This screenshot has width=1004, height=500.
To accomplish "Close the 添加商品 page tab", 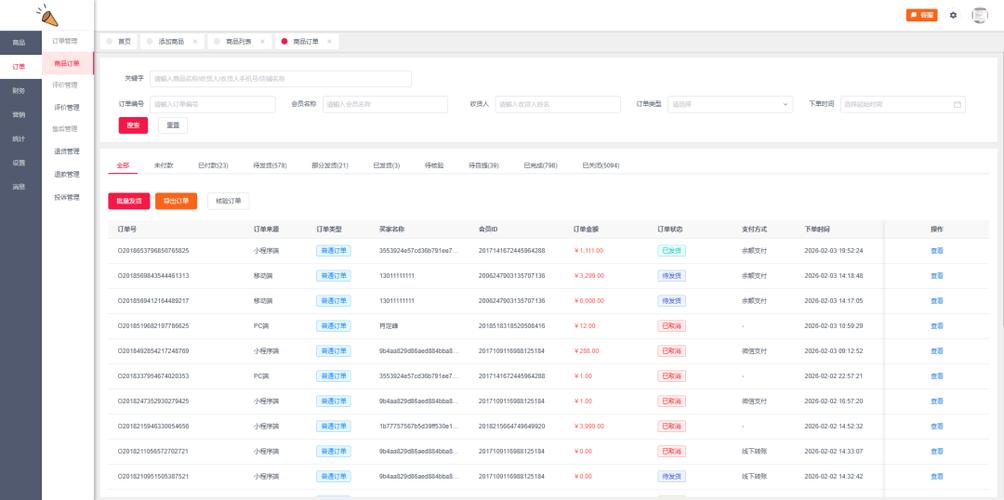I will pyautogui.click(x=195, y=42).
